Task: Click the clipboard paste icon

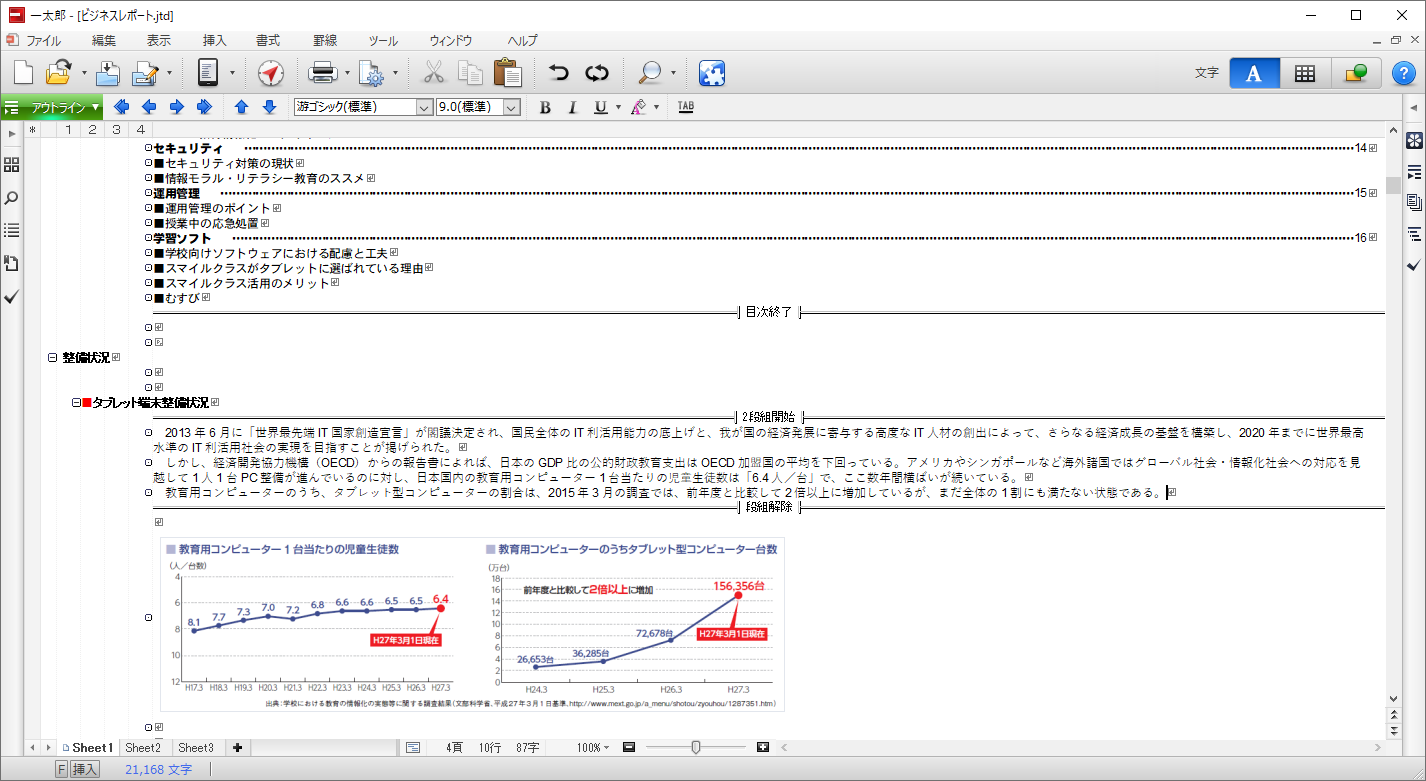Action: (x=507, y=73)
